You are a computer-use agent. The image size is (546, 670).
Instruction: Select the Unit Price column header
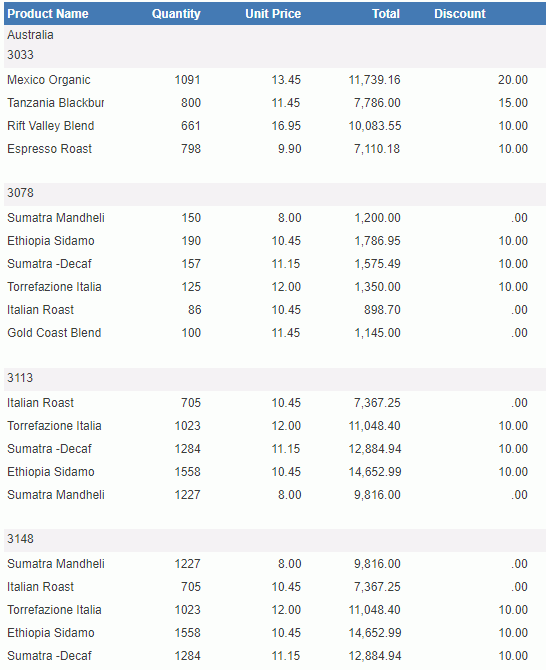tap(273, 14)
